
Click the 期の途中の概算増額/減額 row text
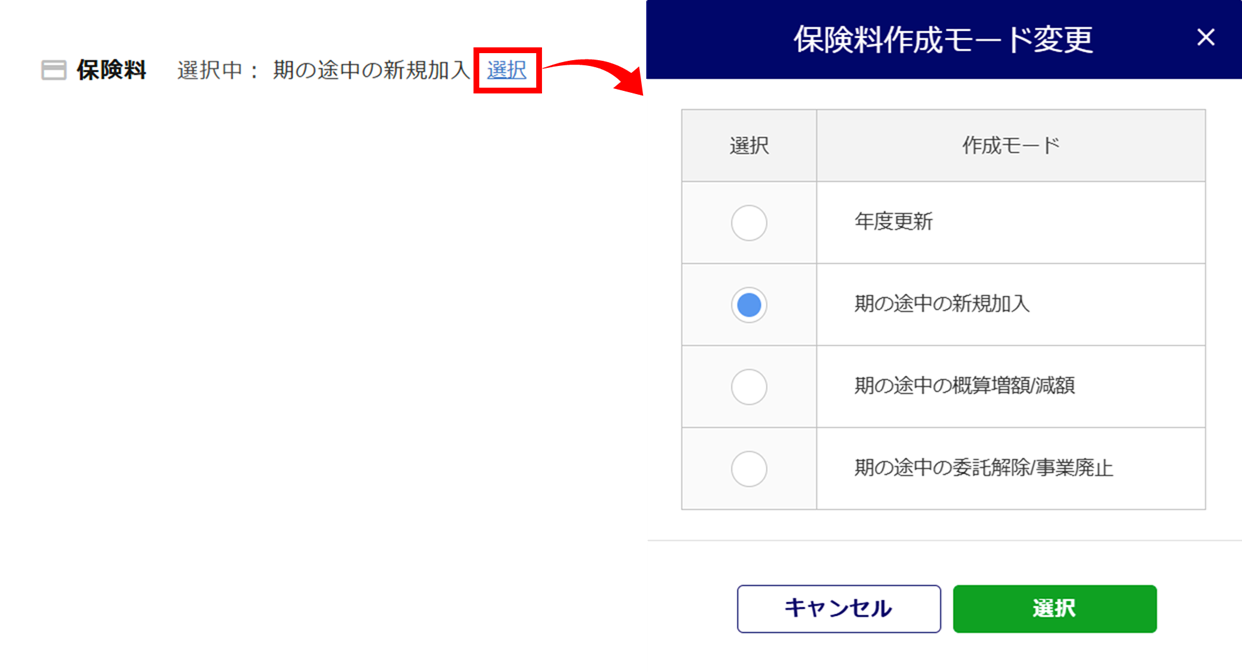(965, 386)
